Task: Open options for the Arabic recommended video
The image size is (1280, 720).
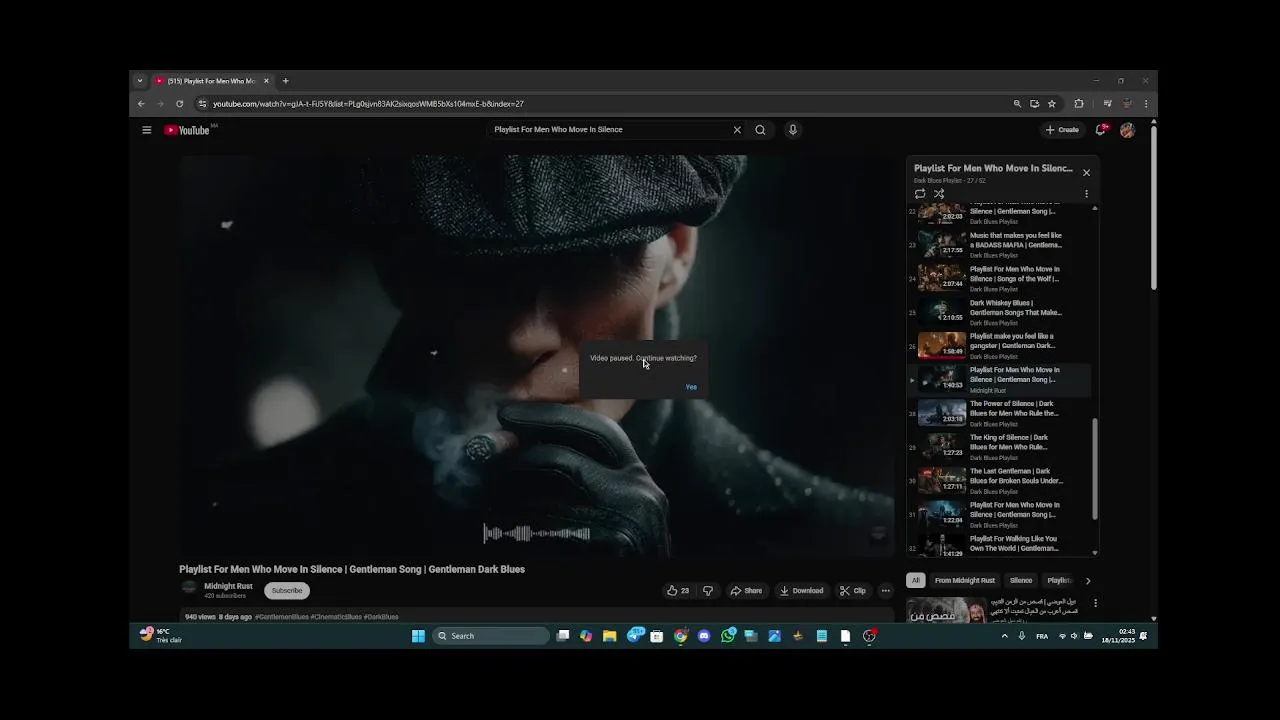Action: [x=1095, y=603]
